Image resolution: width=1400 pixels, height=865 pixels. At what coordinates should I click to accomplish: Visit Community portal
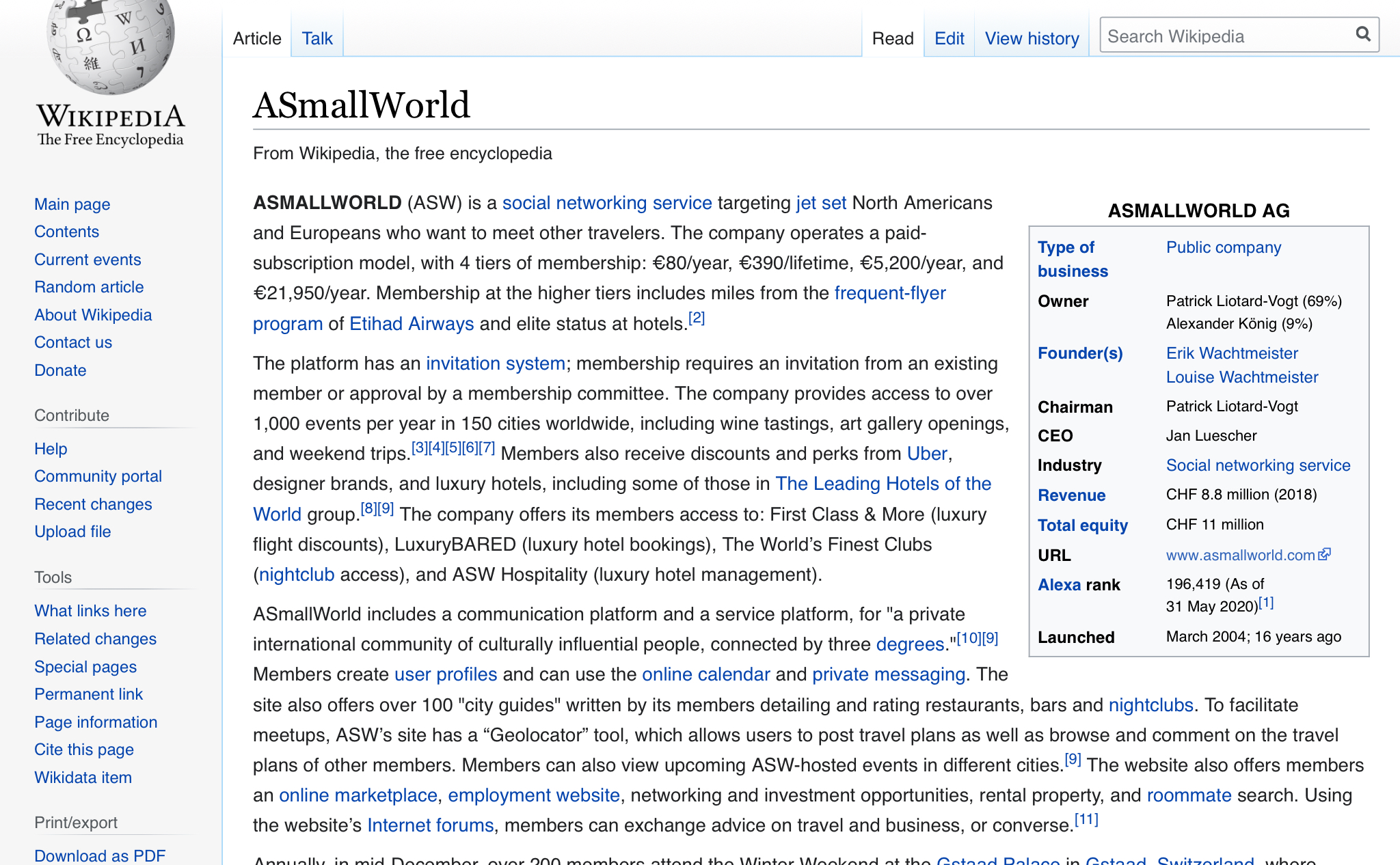[x=98, y=476]
